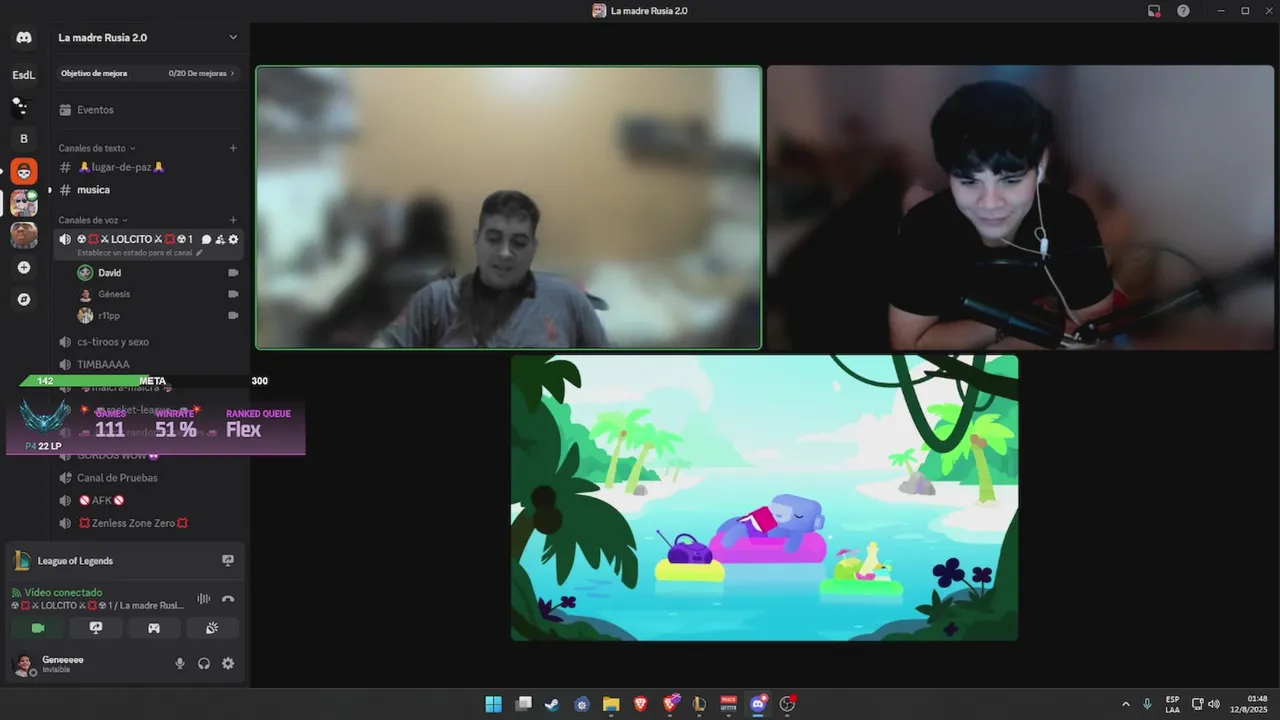
Task: Click the ESP LAA language indicator
Action: [x=1172, y=704]
